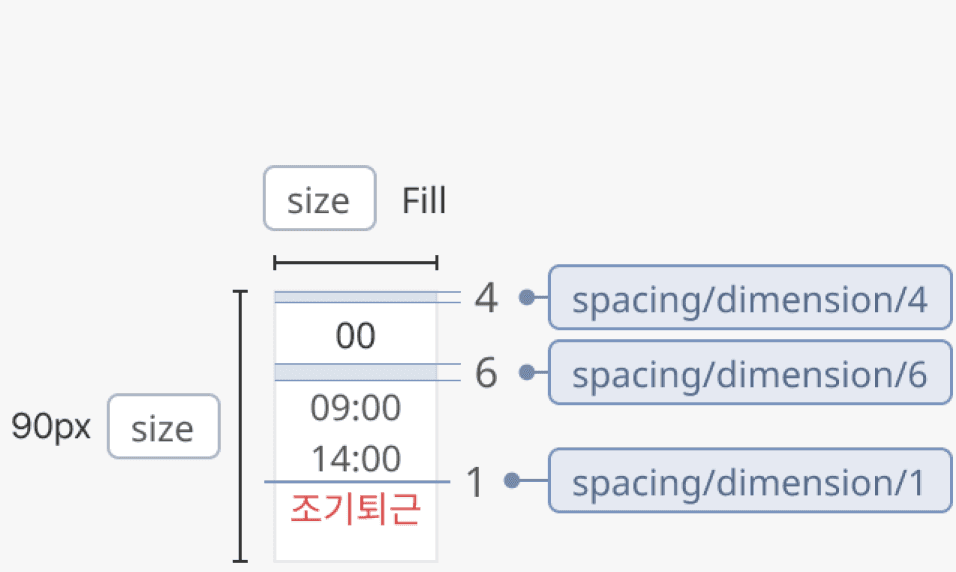Click the number 4 spacing annotation

[486, 298]
